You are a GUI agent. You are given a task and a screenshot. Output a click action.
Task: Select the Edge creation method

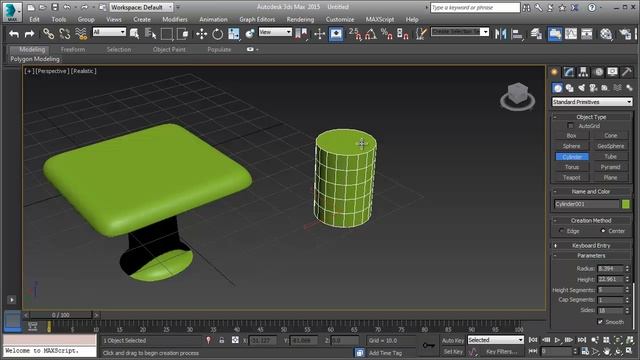(562, 231)
